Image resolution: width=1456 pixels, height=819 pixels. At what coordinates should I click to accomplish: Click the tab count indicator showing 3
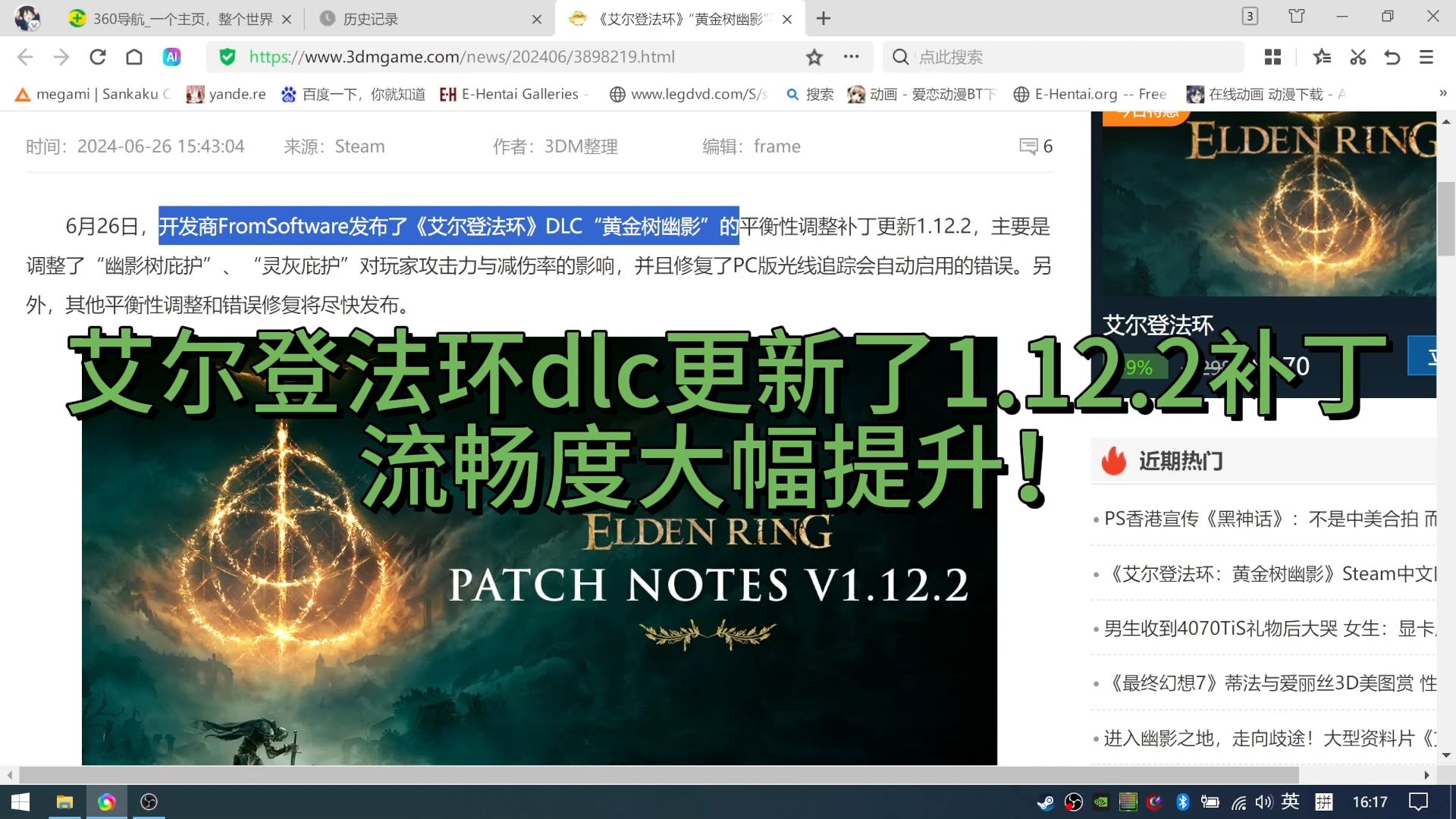1250,16
